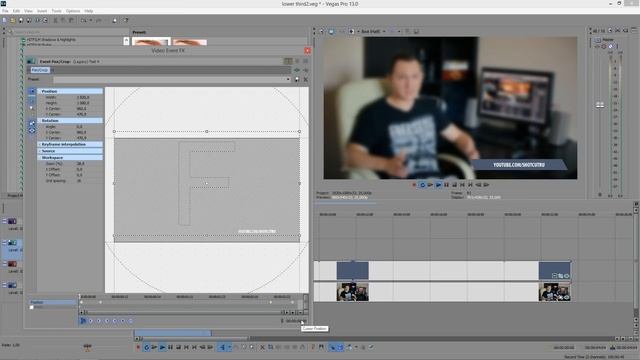Open the View menu
Viewport: 640px width, 360px height.
pyautogui.click(x=28, y=11)
